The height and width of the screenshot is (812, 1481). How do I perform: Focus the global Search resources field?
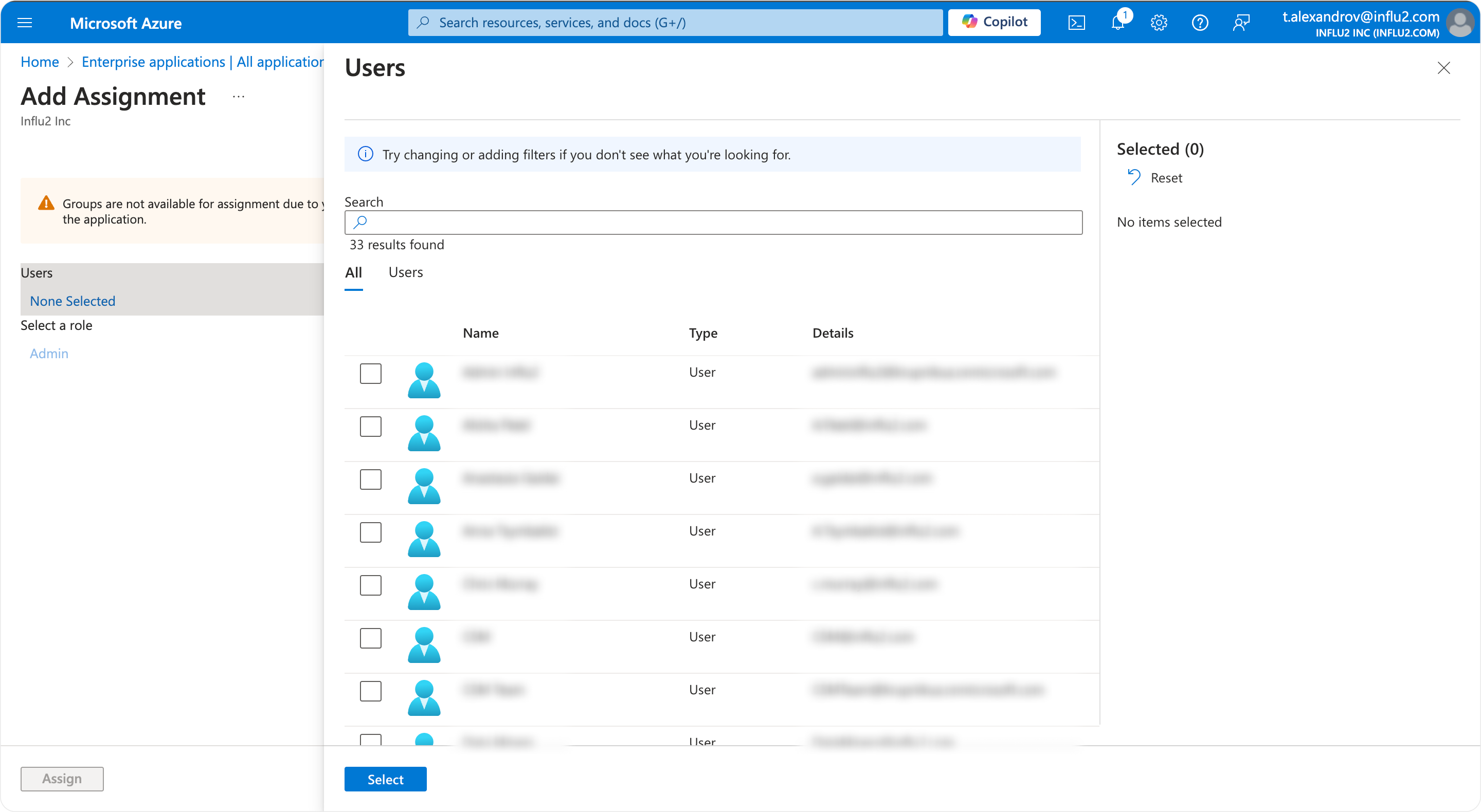[x=675, y=23]
